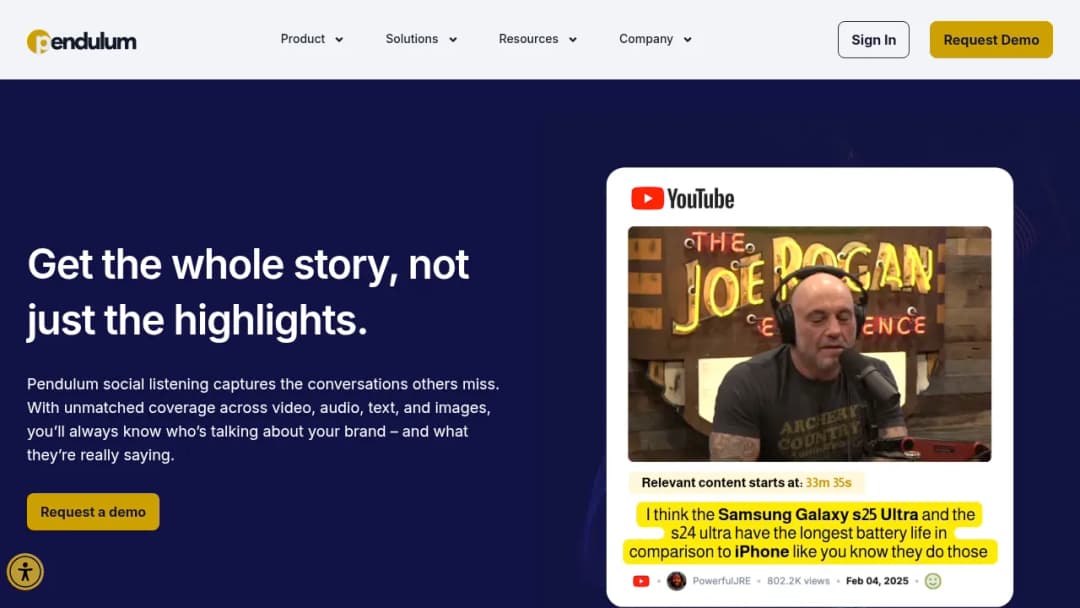This screenshot has height=608, width=1080.
Task: Expand the Product dropdown chevron
Action: (339, 40)
